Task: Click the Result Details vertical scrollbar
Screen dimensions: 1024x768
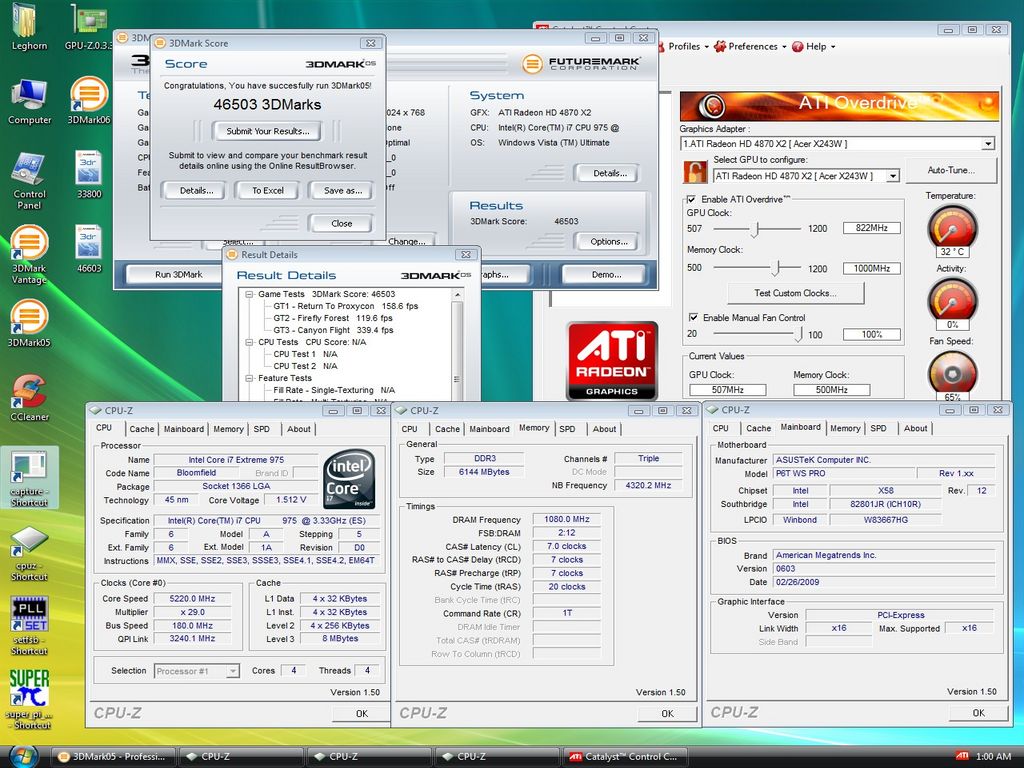Action: point(457,345)
